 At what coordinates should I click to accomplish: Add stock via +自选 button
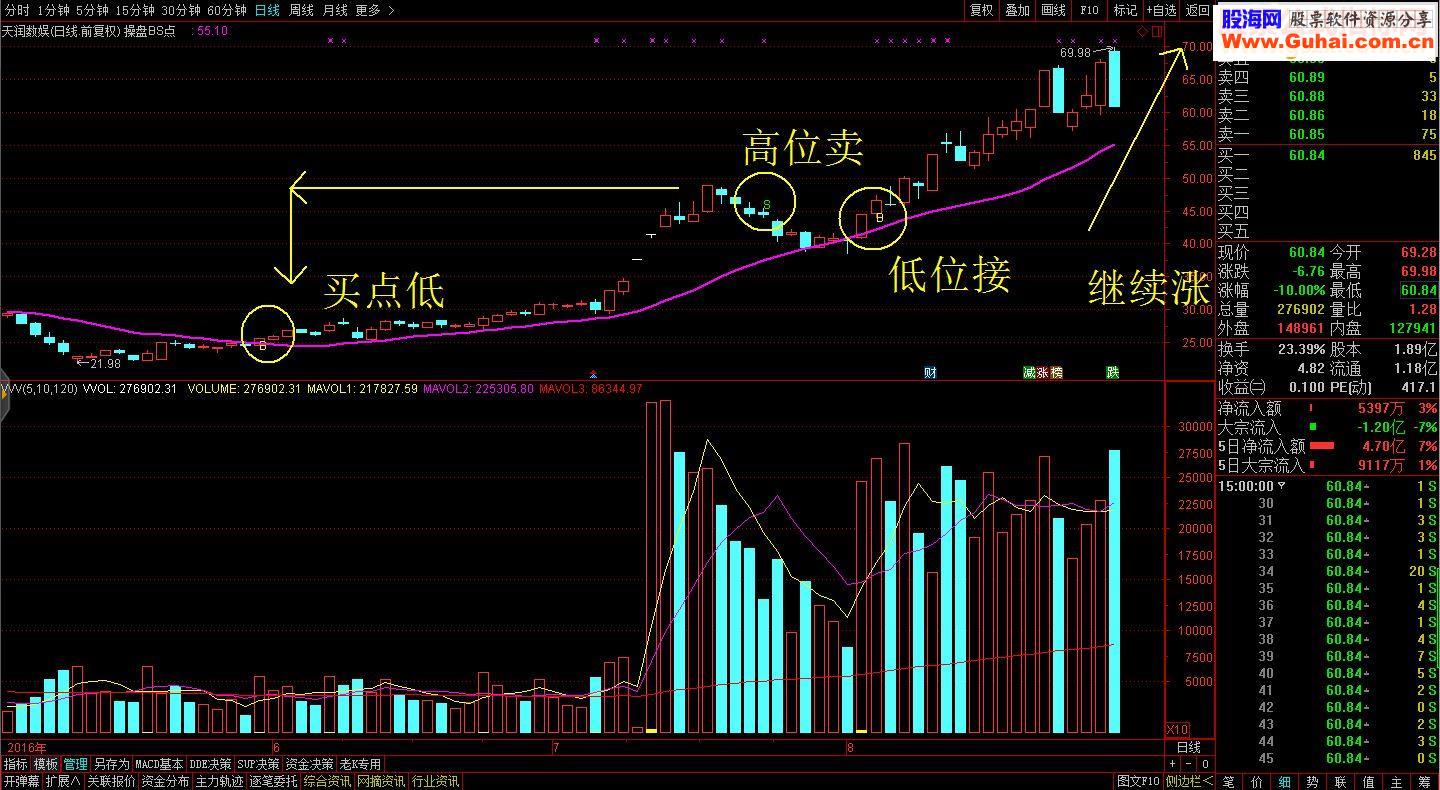pyautogui.click(x=1161, y=10)
